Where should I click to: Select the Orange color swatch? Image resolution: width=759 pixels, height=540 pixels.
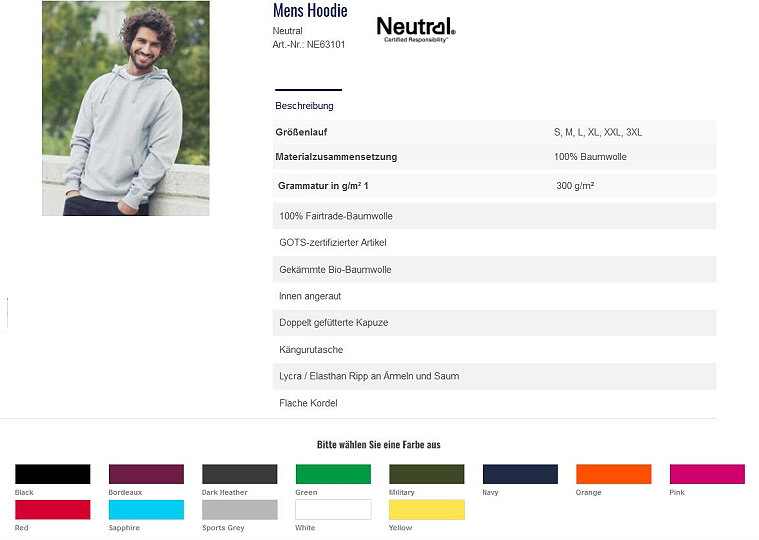point(614,474)
